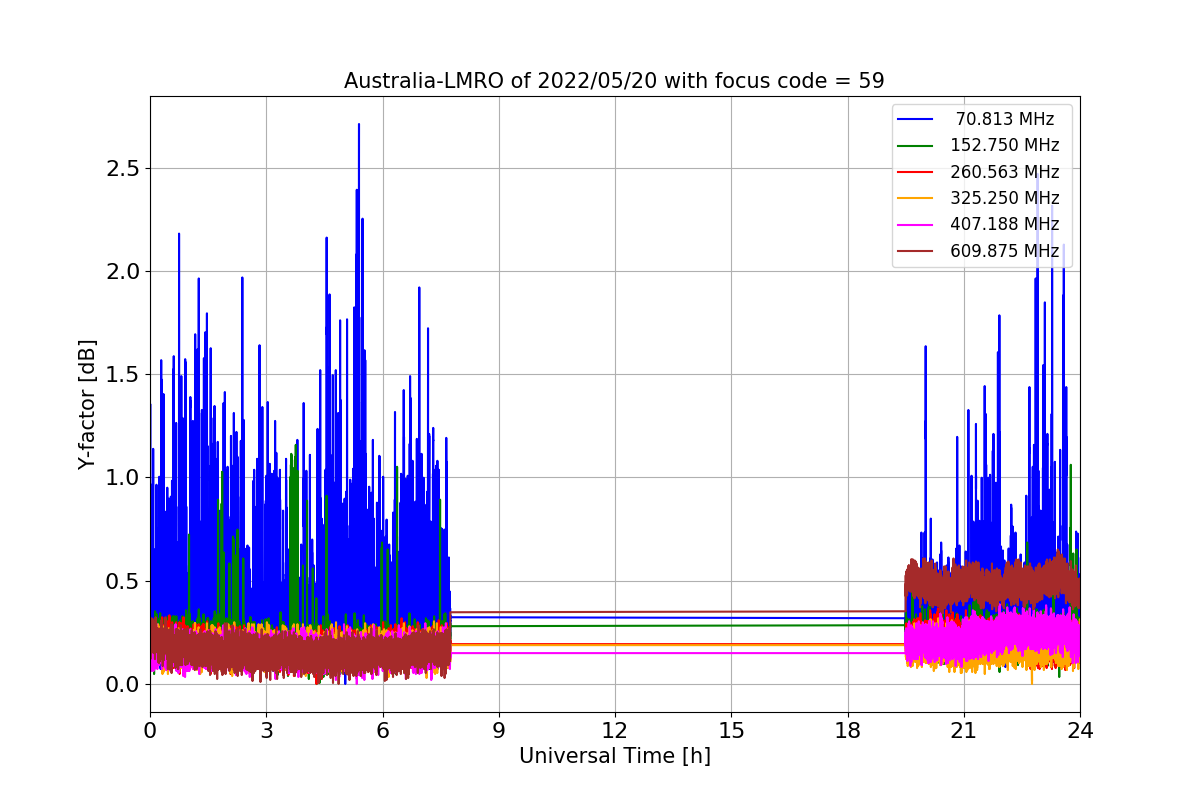Click the y-axis tick label '0.5'
The width and height of the screenshot is (1200, 800).
(121, 581)
